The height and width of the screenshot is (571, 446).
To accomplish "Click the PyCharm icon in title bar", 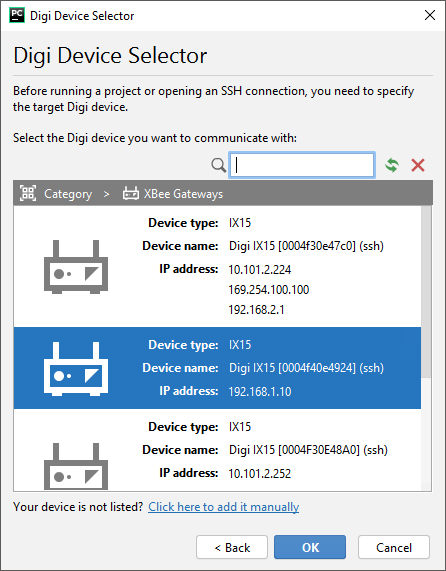I will click(x=17, y=15).
